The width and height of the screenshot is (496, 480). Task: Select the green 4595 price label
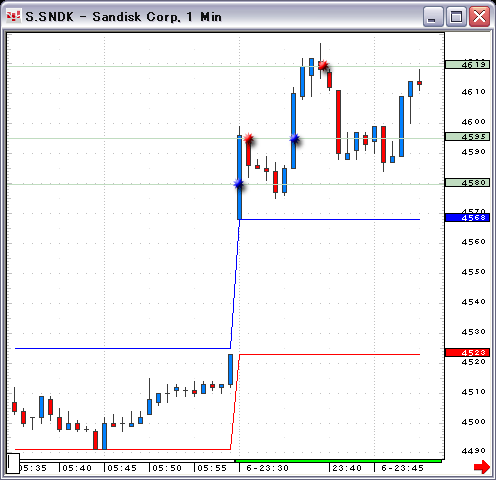point(467,137)
